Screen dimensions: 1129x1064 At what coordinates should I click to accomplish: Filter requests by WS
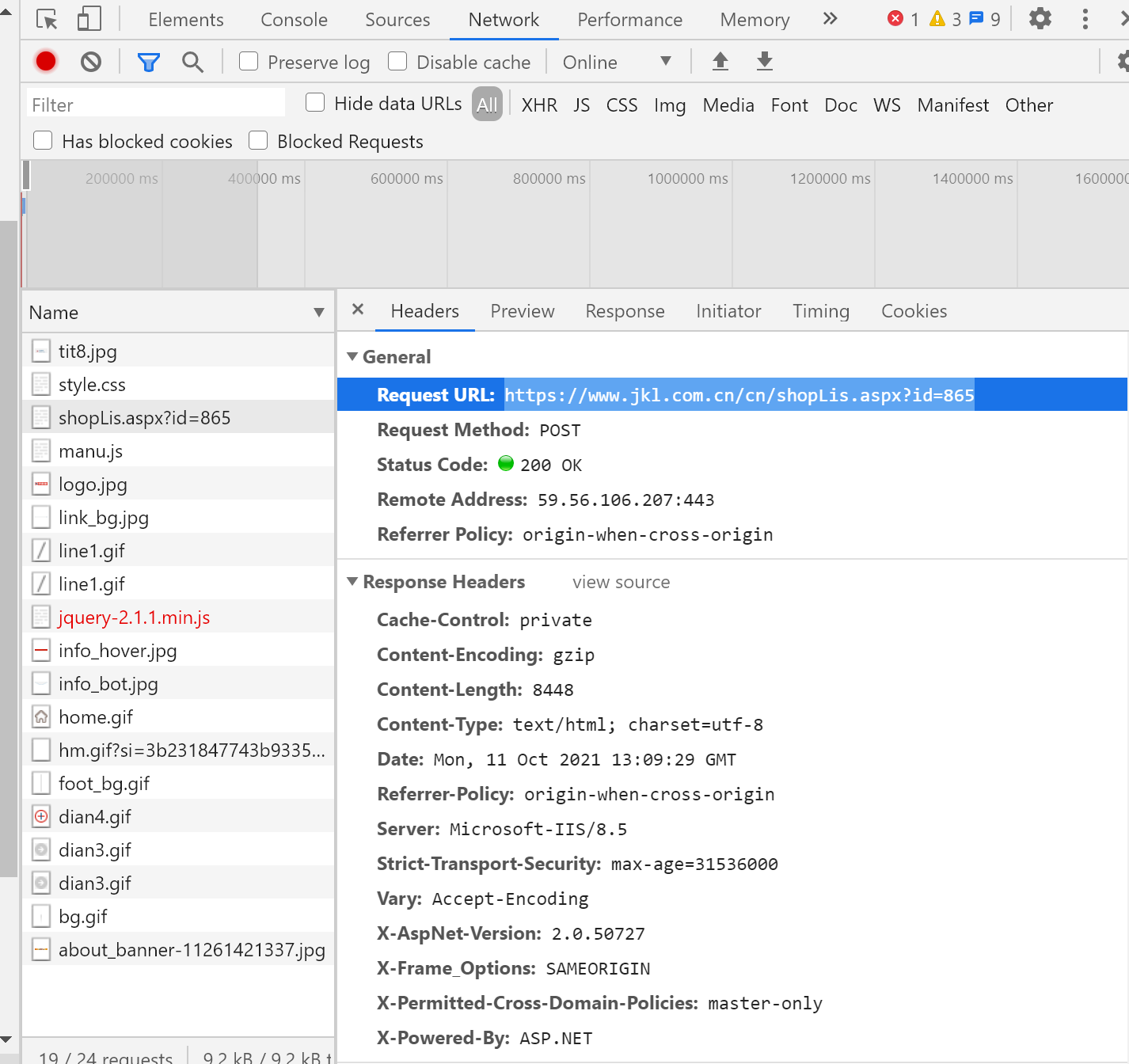point(888,104)
